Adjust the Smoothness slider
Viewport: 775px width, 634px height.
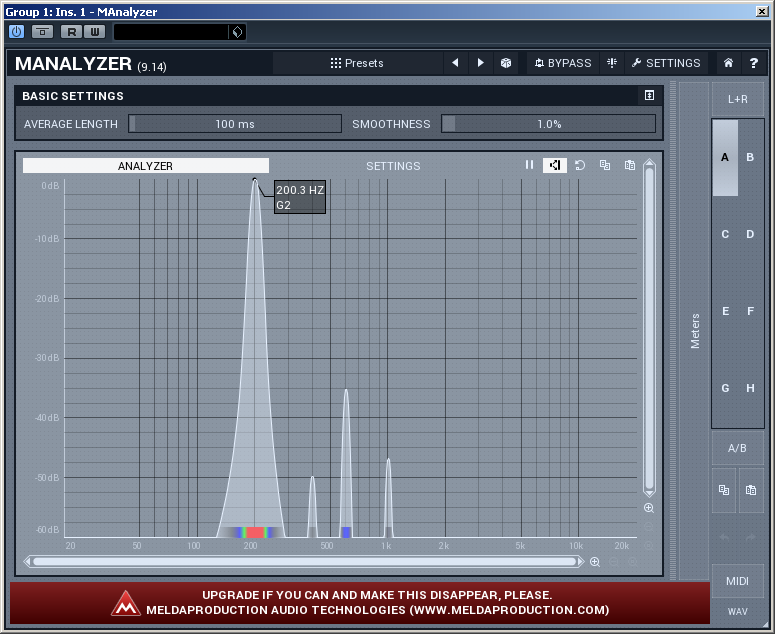549,124
